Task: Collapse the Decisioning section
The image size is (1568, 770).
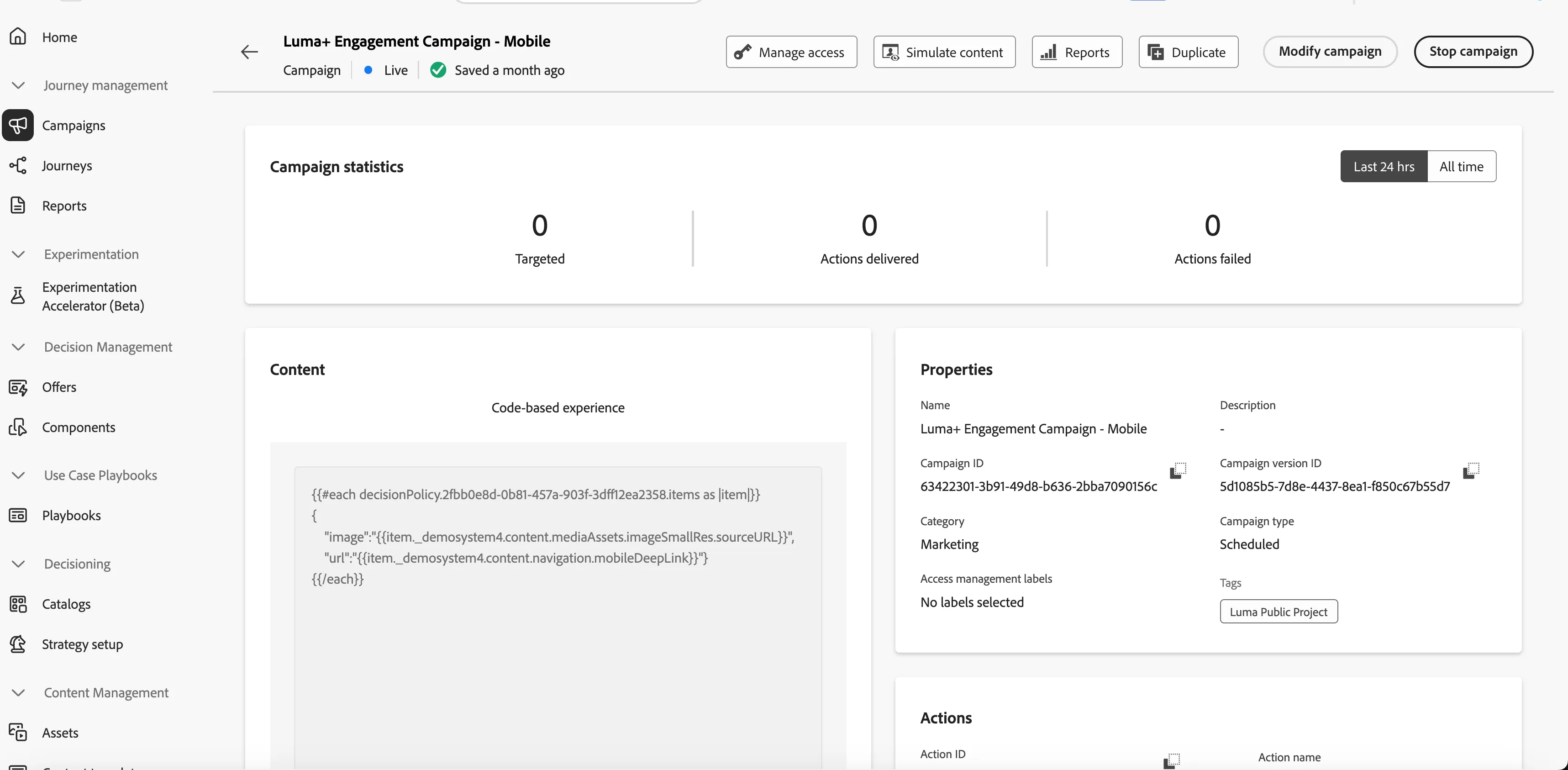Action: pyautogui.click(x=18, y=564)
